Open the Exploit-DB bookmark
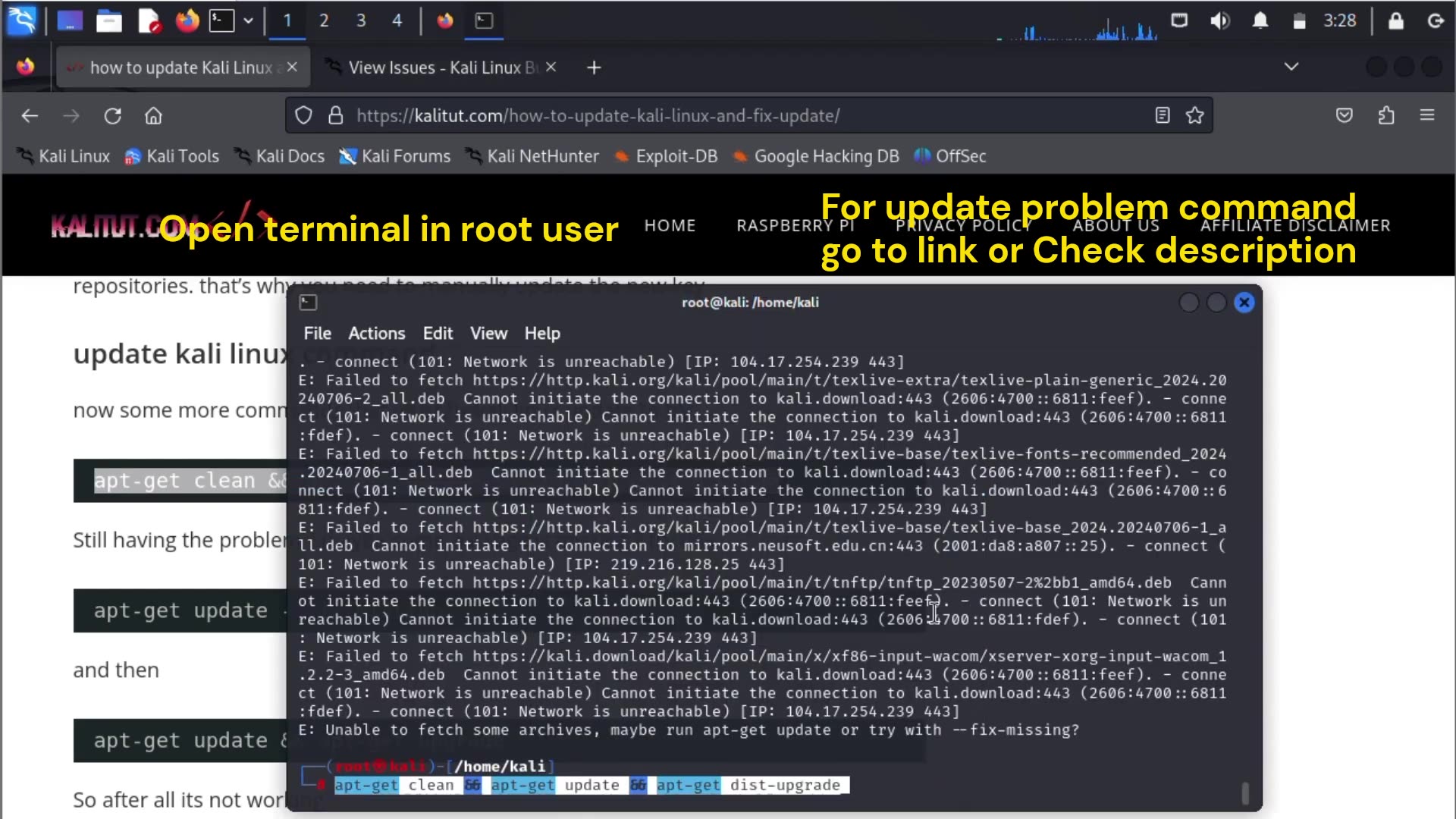Image resolution: width=1456 pixels, height=819 pixels. [666, 157]
